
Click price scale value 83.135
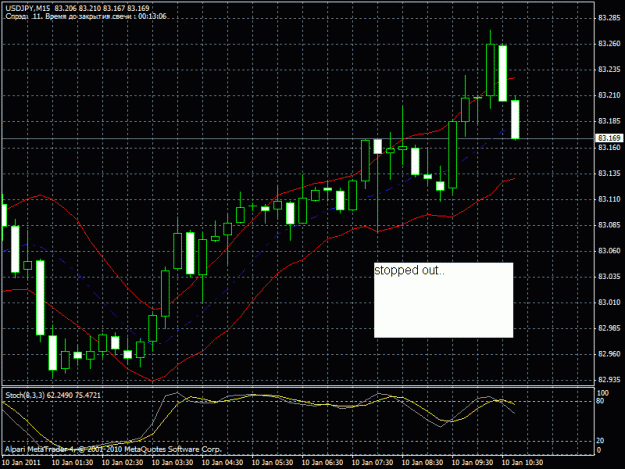click(x=609, y=173)
